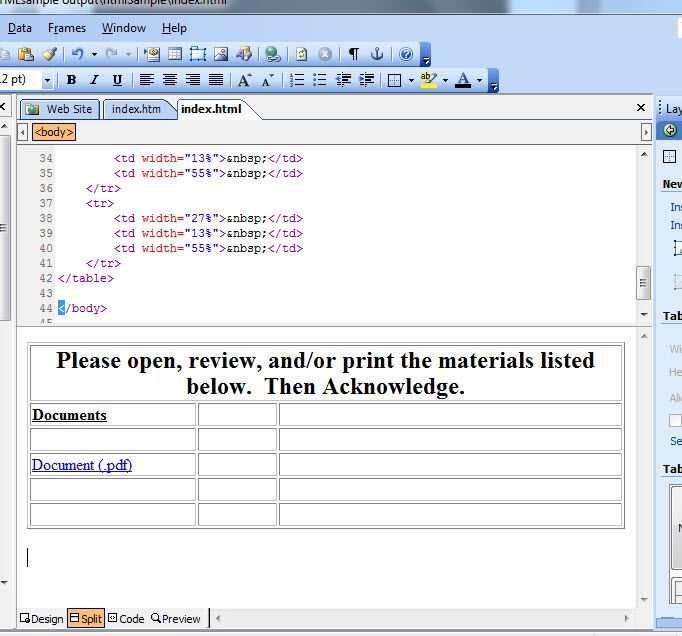
Task: Increase indent of paragraph
Action: (366, 80)
